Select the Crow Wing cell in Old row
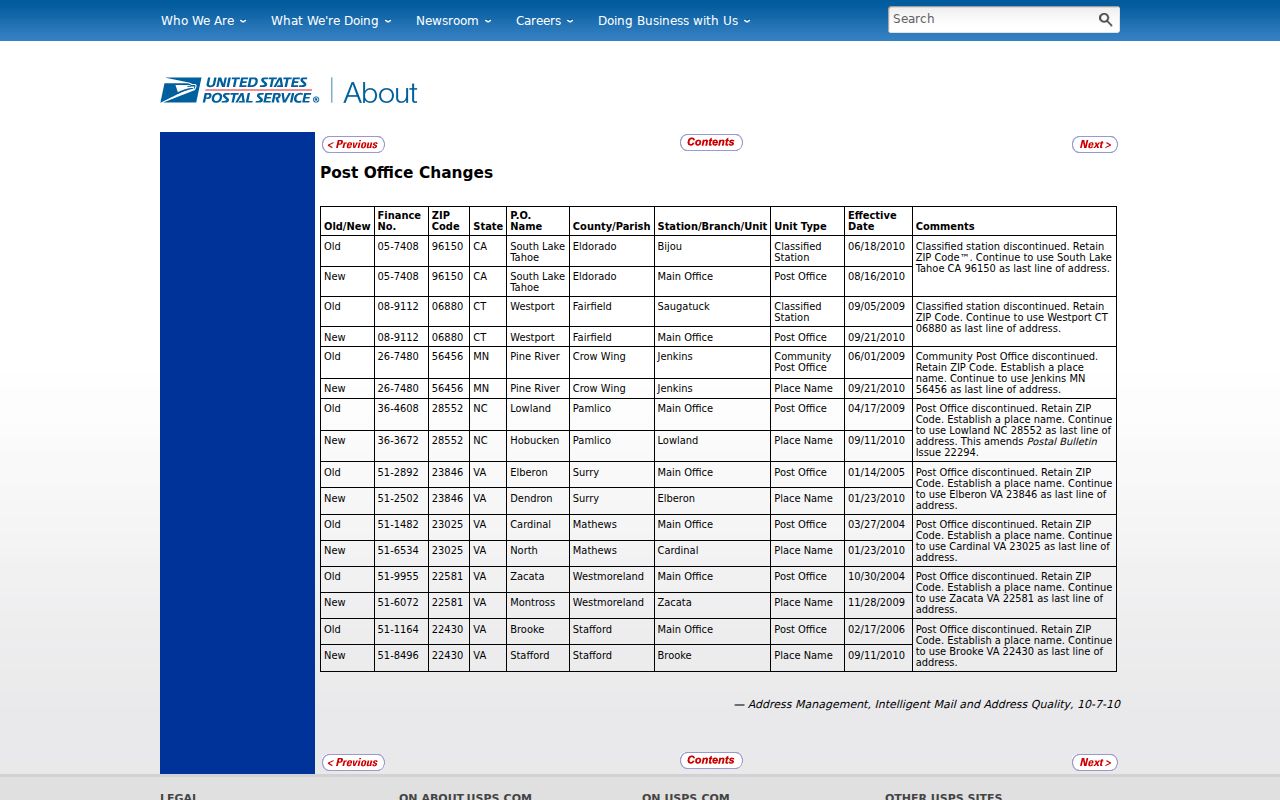 [x=611, y=362]
